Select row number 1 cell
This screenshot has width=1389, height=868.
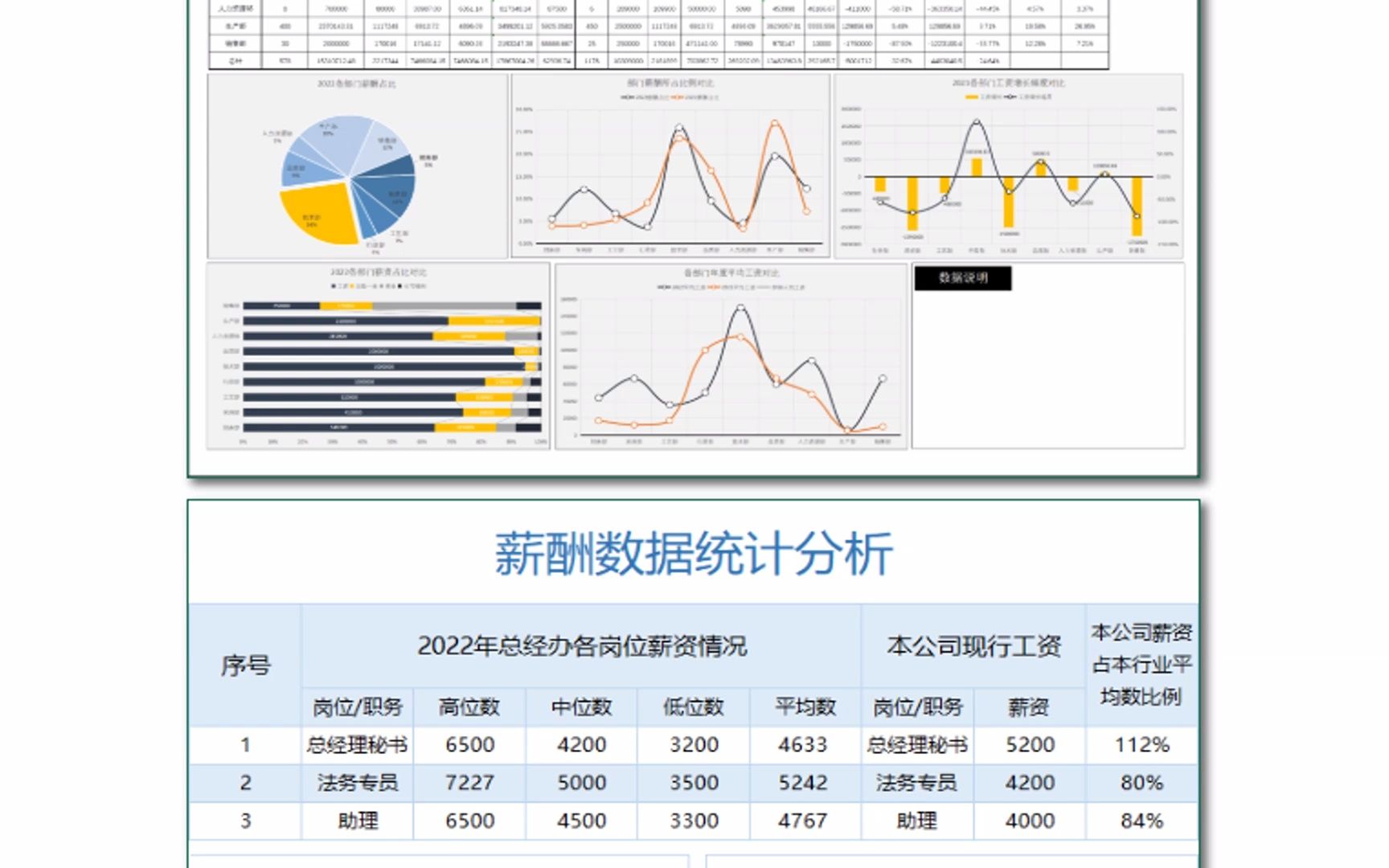pyautogui.click(x=245, y=745)
